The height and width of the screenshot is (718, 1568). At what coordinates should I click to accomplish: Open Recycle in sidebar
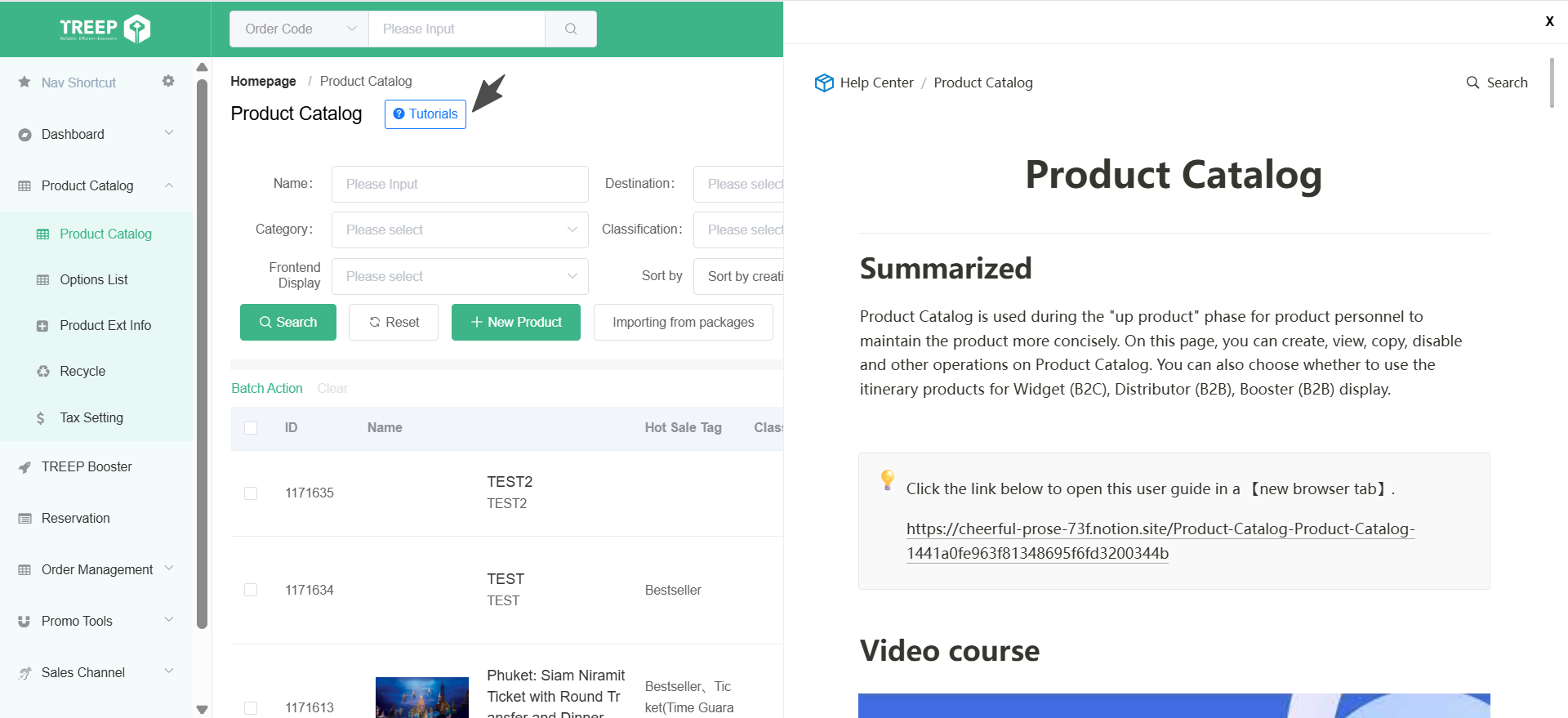pyautogui.click(x=82, y=371)
